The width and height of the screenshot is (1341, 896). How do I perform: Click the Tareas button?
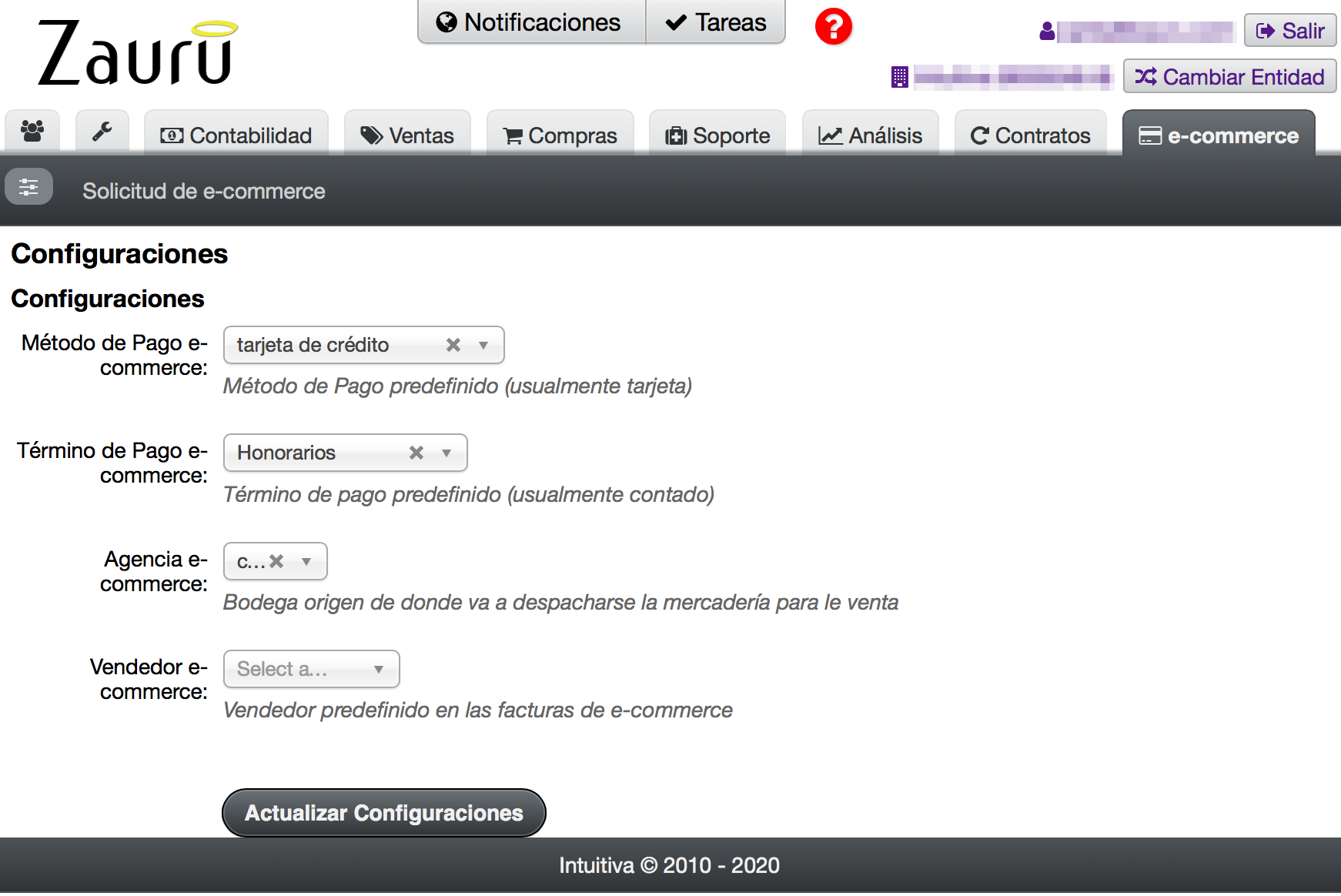click(715, 22)
